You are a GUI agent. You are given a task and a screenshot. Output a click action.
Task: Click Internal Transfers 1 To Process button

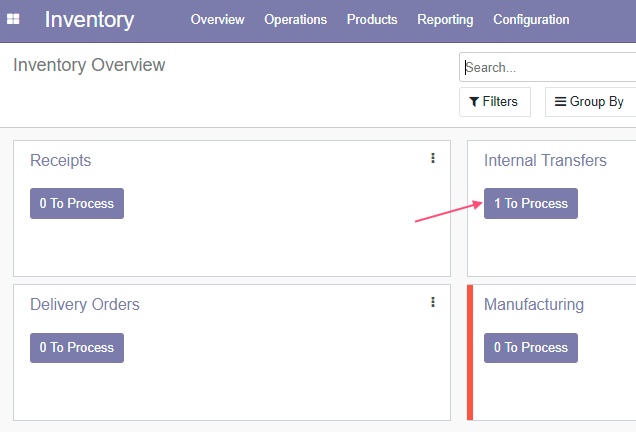click(531, 203)
